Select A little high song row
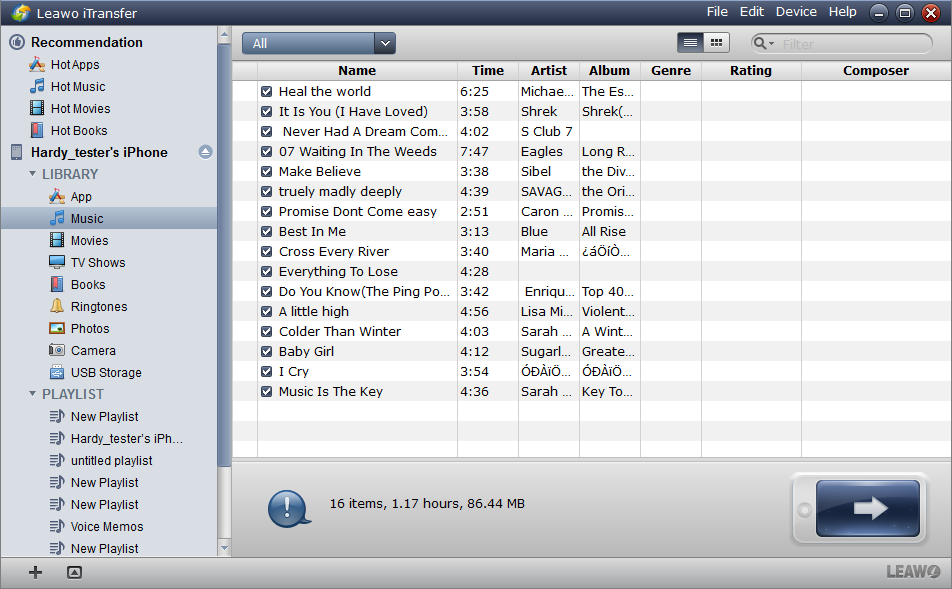 click(x=591, y=312)
